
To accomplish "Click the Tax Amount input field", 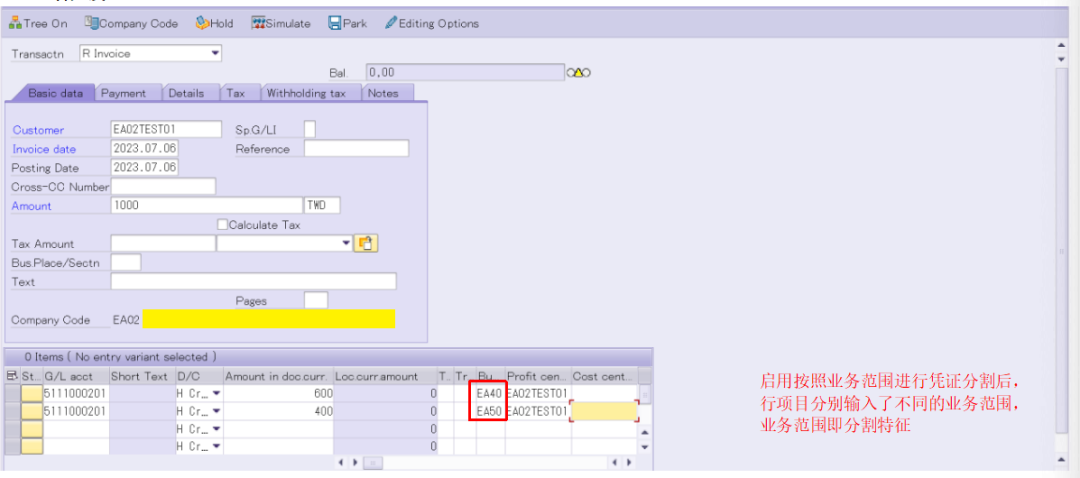I will [x=163, y=243].
